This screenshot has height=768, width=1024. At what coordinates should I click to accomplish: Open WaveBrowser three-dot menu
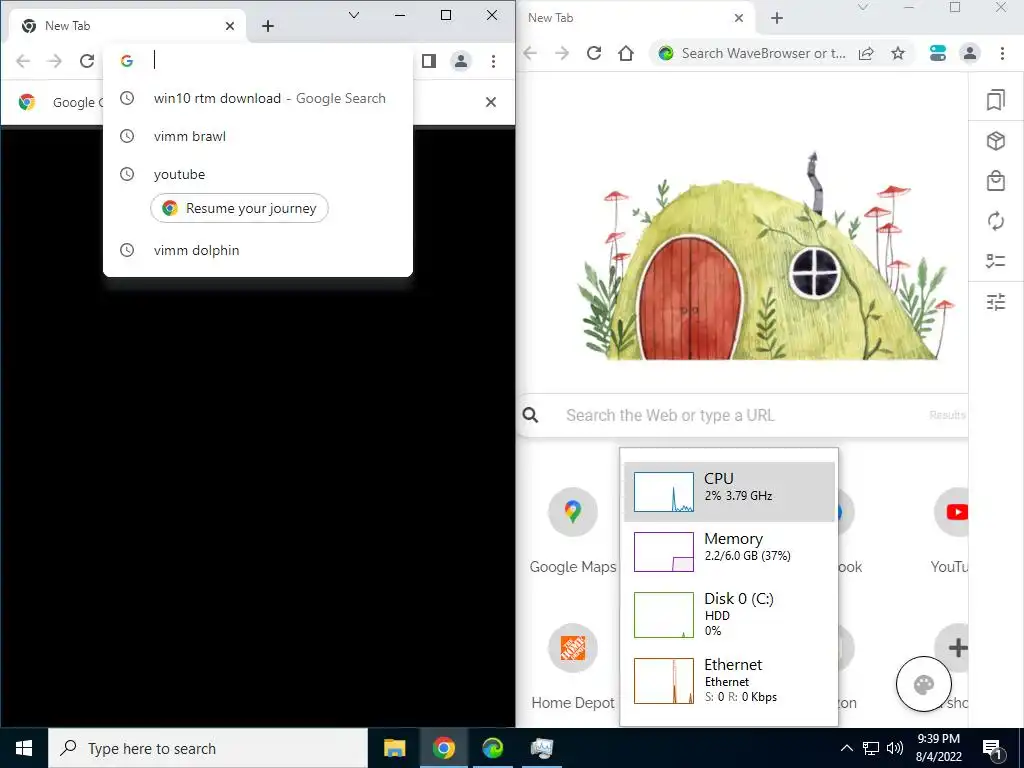coord(1002,54)
